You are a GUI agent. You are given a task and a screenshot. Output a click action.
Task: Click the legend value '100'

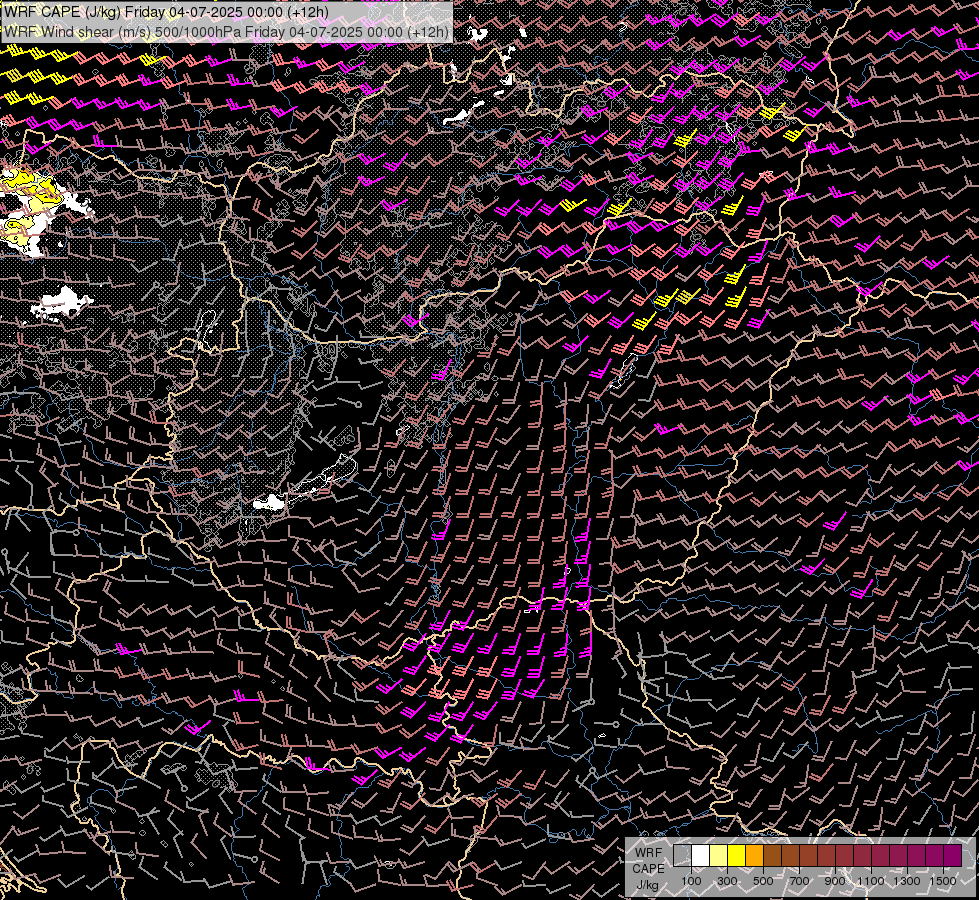[691, 881]
